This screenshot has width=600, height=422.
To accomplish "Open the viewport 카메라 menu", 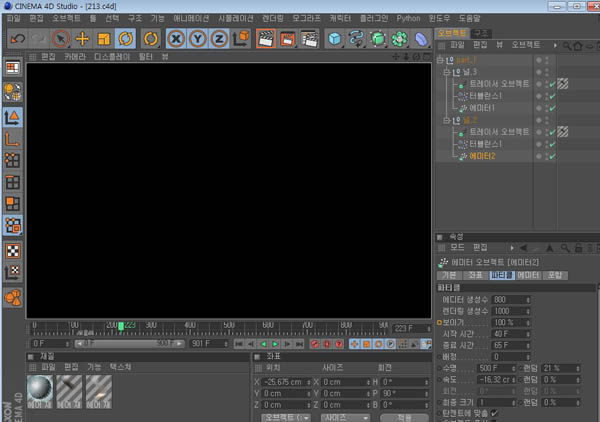I will [x=75, y=57].
